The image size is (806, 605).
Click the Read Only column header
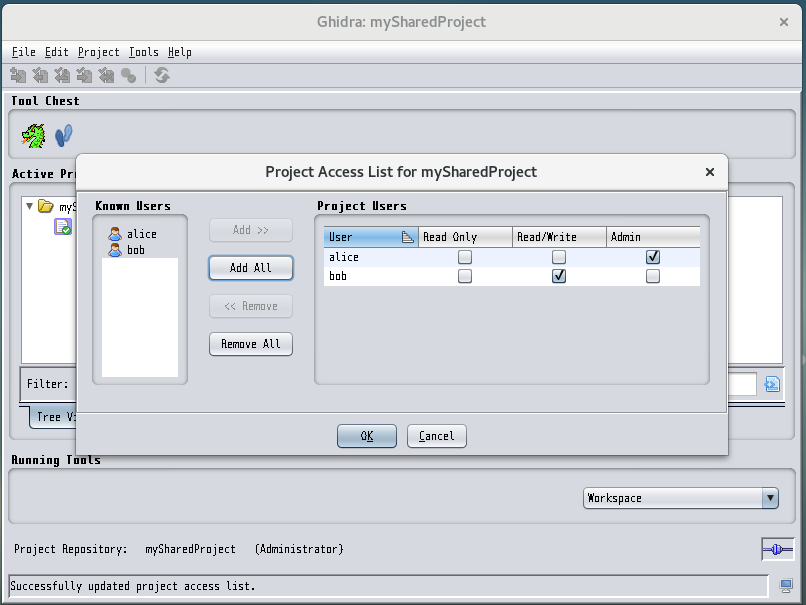(x=465, y=237)
